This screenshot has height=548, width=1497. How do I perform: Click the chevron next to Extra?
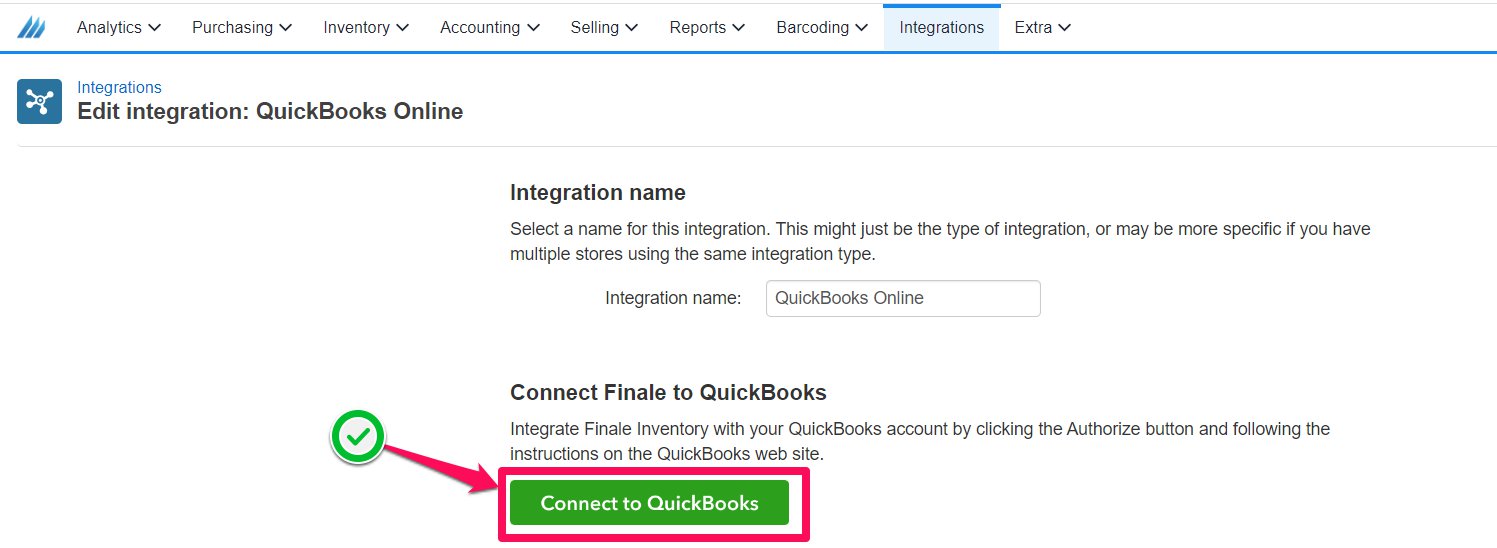(x=1064, y=28)
